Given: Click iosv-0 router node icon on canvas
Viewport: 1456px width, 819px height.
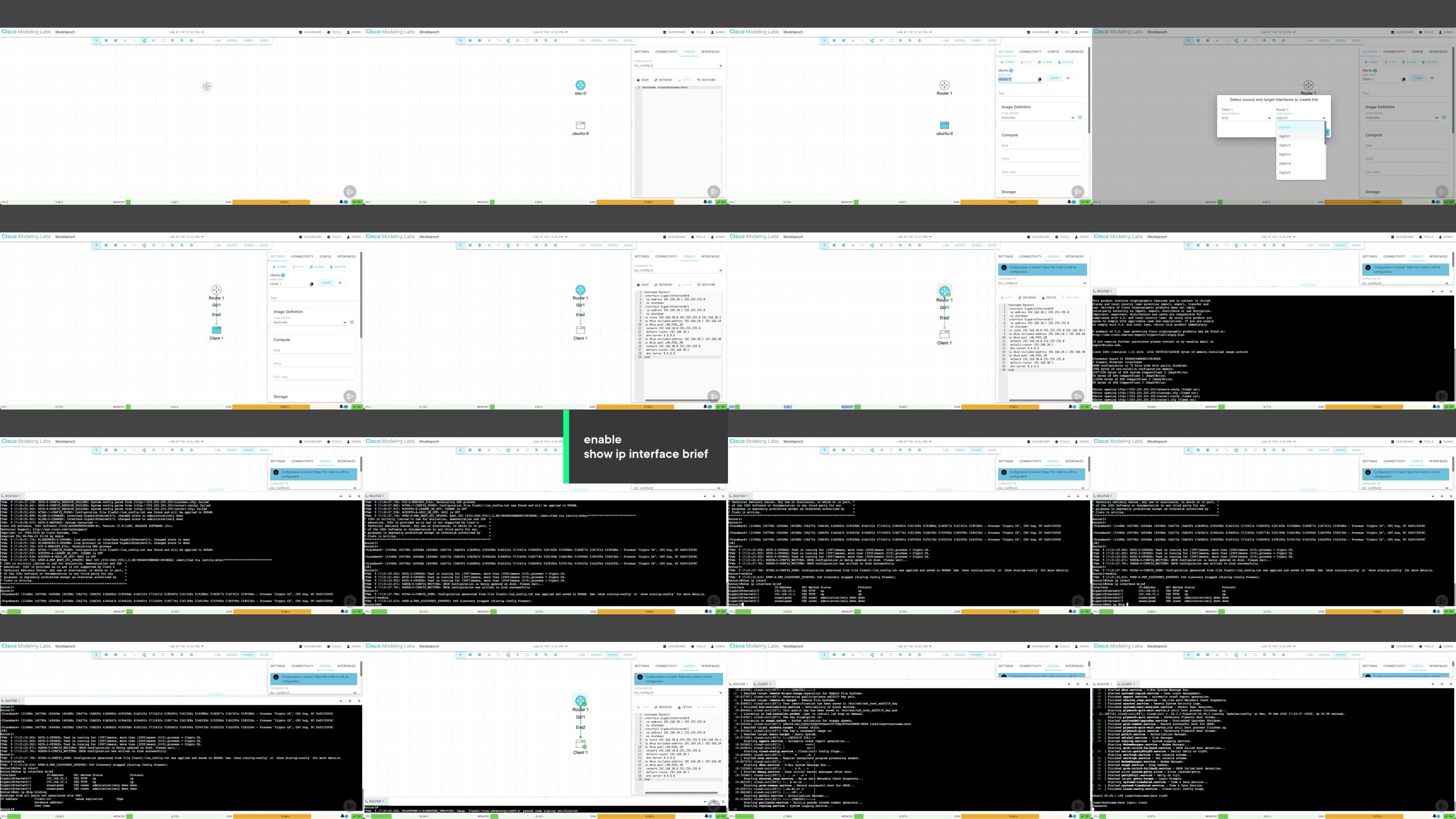Looking at the screenshot, I should [x=580, y=85].
